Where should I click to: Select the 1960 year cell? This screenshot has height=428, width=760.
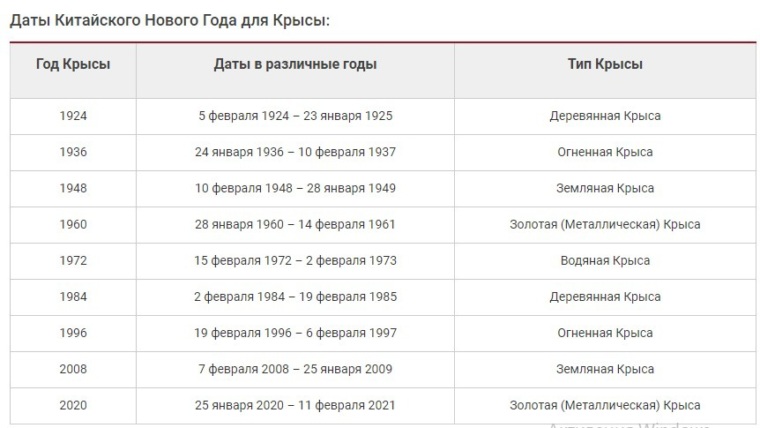coord(73,224)
